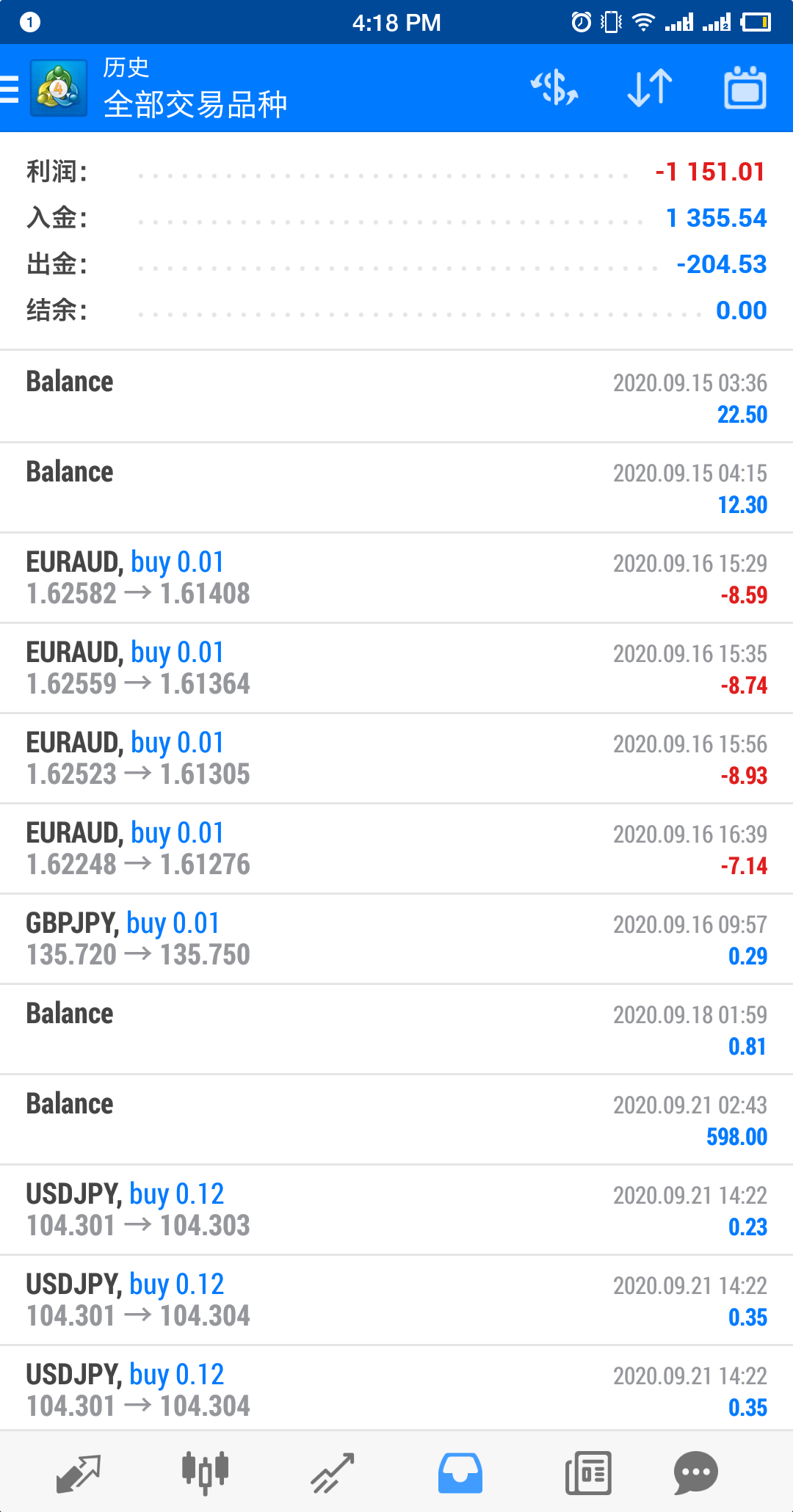Screen dimensions: 793x1512
Task: Tap the MetaTrader 4 app logo
Action: click(x=59, y=88)
